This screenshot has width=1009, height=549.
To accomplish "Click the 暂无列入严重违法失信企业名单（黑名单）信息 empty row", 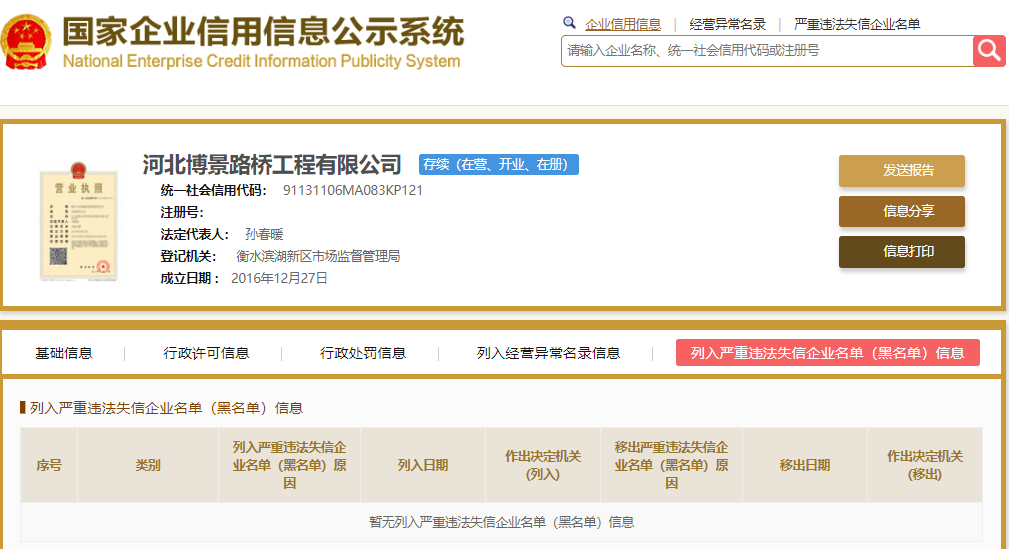I will [501, 522].
